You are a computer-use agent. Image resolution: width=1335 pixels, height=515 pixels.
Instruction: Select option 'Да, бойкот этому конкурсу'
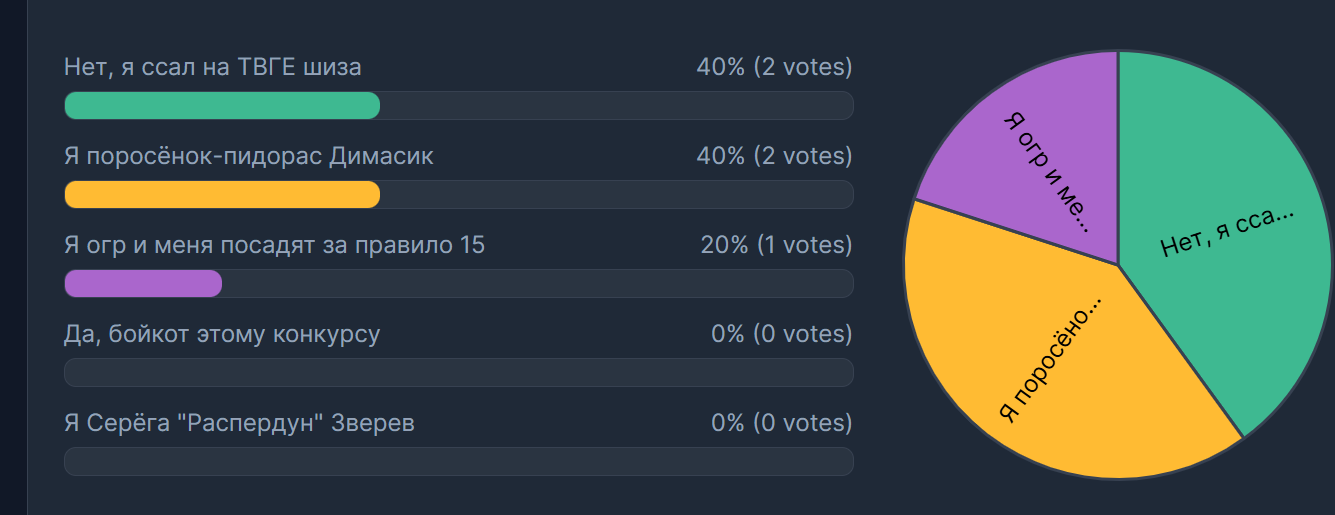[222, 334]
